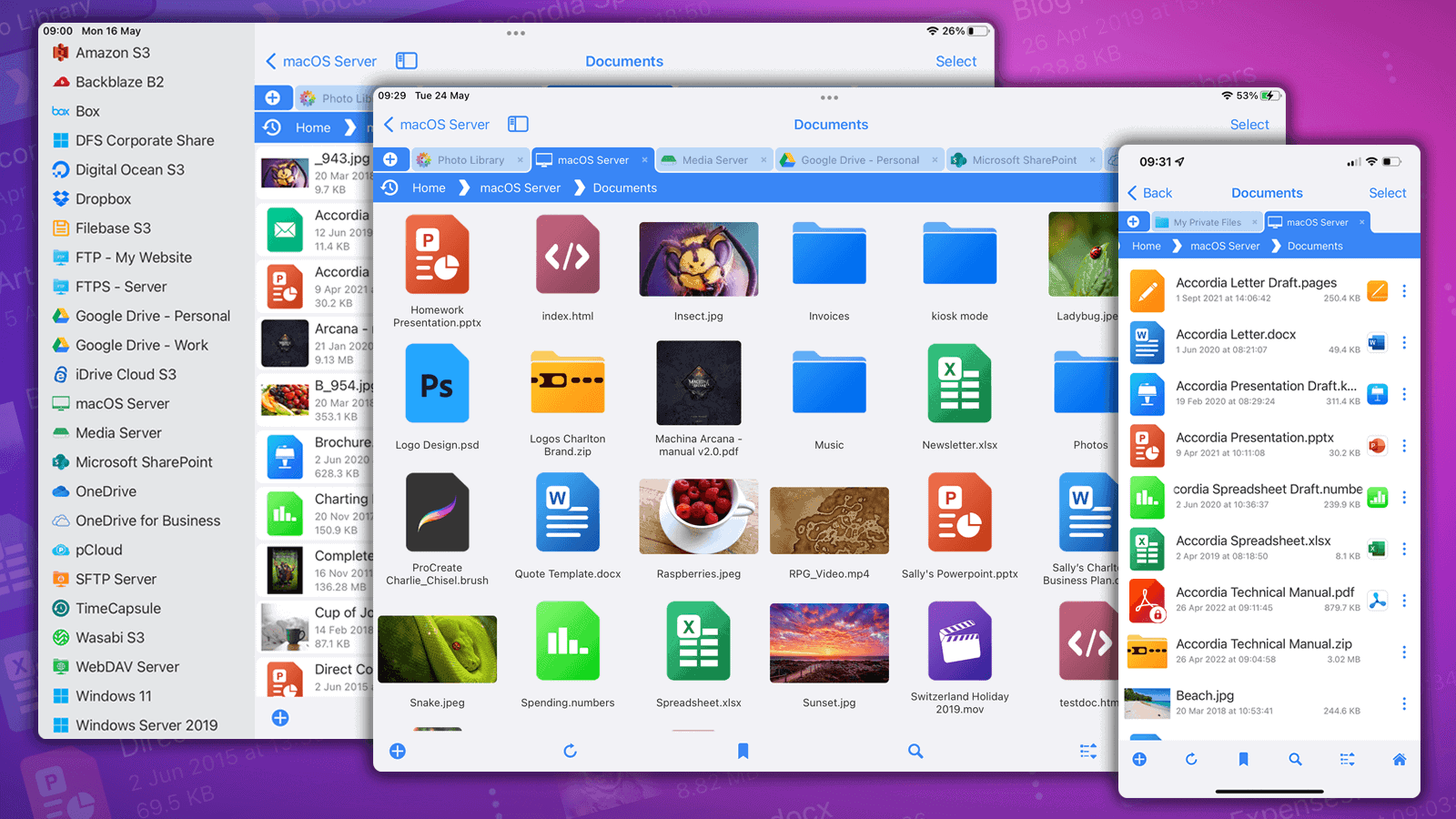Image resolution: width=1456 pixels, height=819 pixels.
Task: Select Dropbox in the connections sidebar
Action: click(105, 198)
